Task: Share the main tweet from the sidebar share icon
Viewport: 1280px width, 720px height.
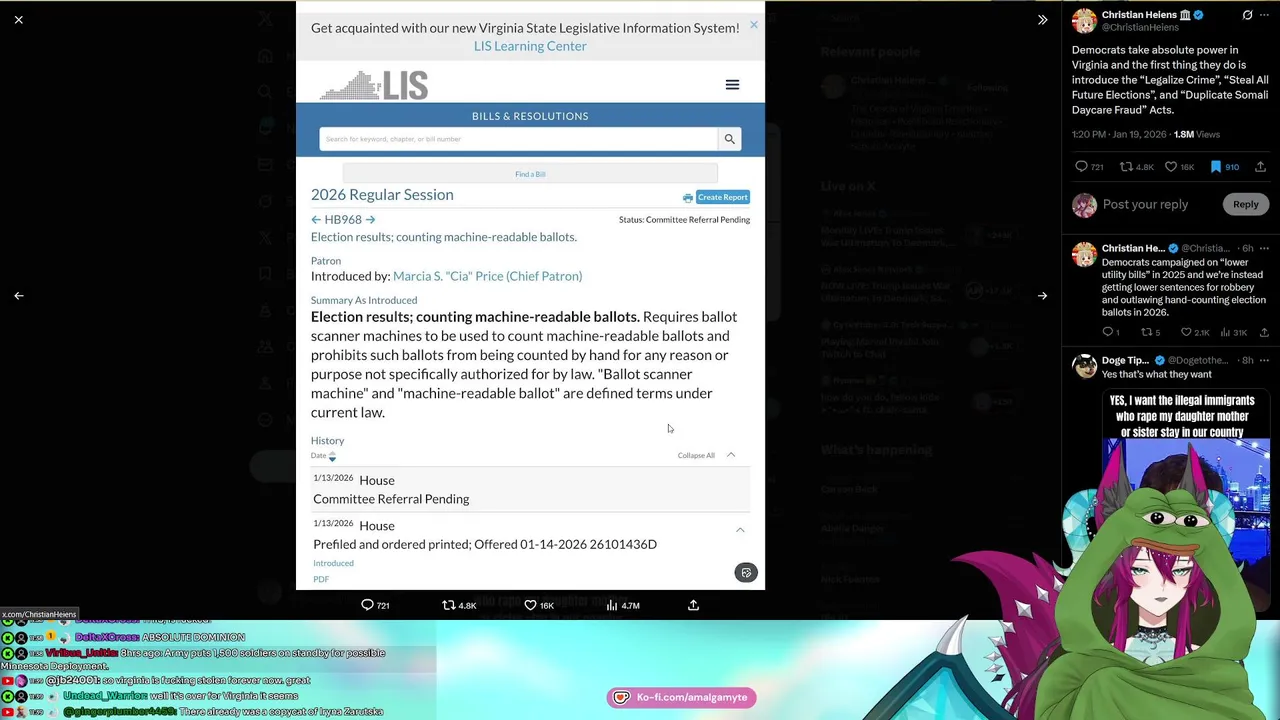Action: pos(1260,167)
